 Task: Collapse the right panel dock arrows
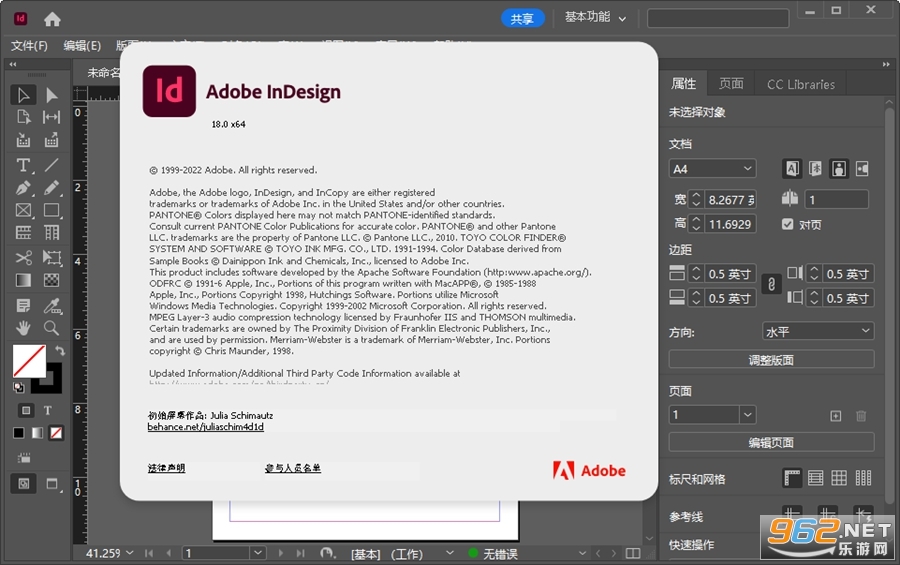[886, 64]
